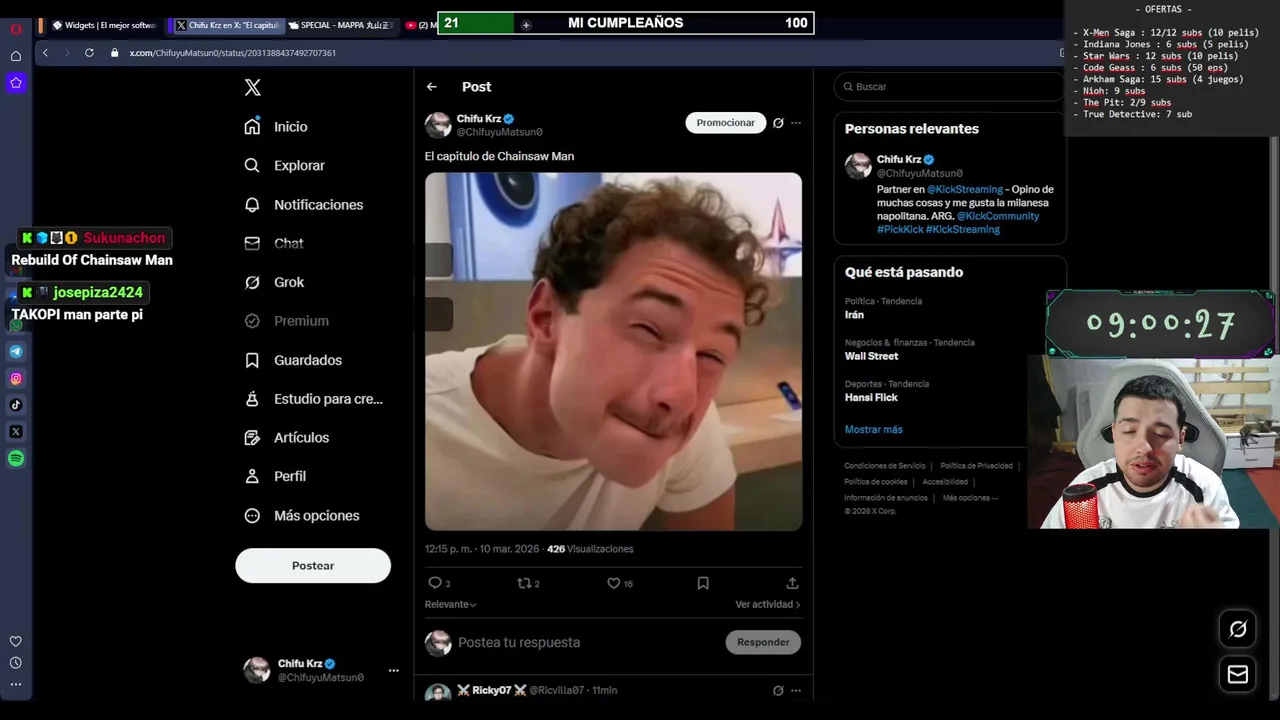Click the Grok icon on Ricky07's reply
This screenshot has height=720, width=1280.
778,691
